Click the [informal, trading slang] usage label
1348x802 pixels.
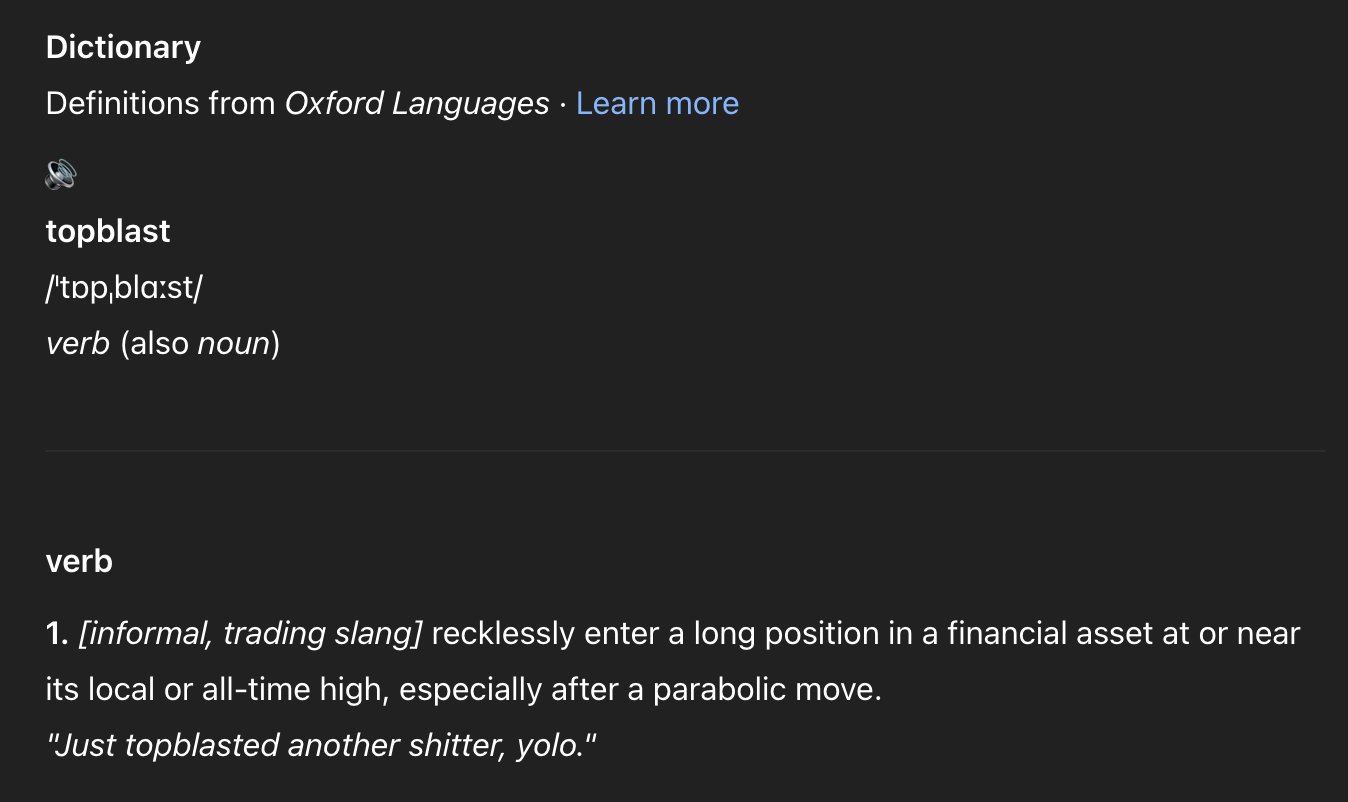251,633
